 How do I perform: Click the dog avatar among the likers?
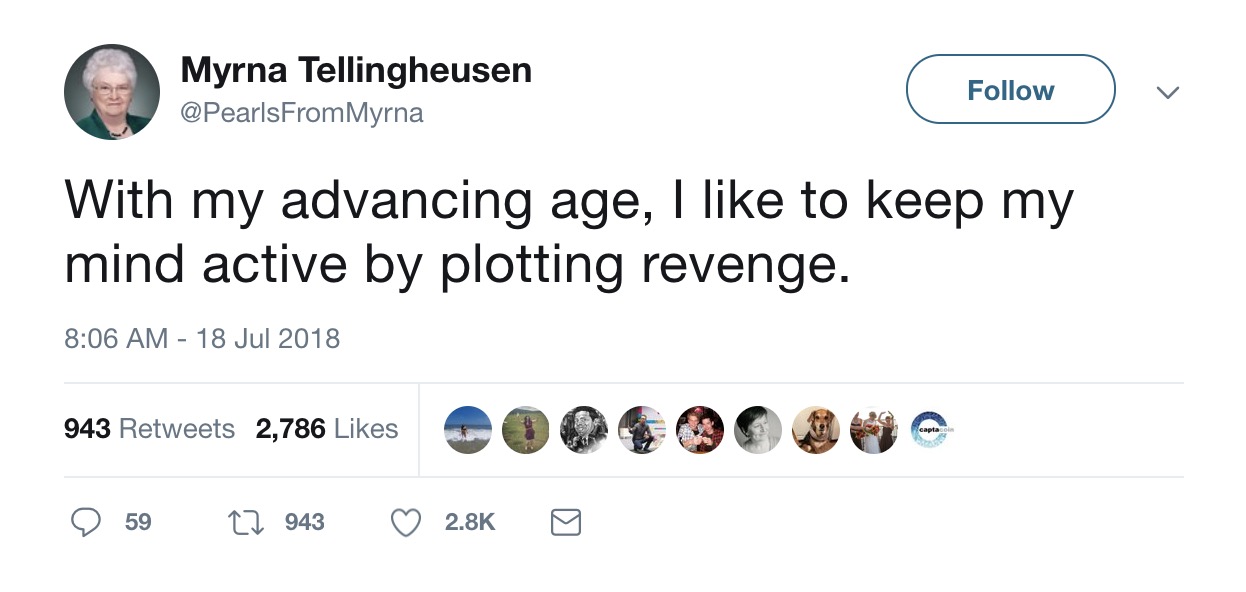pyautogui.click(x=815, y=430)
